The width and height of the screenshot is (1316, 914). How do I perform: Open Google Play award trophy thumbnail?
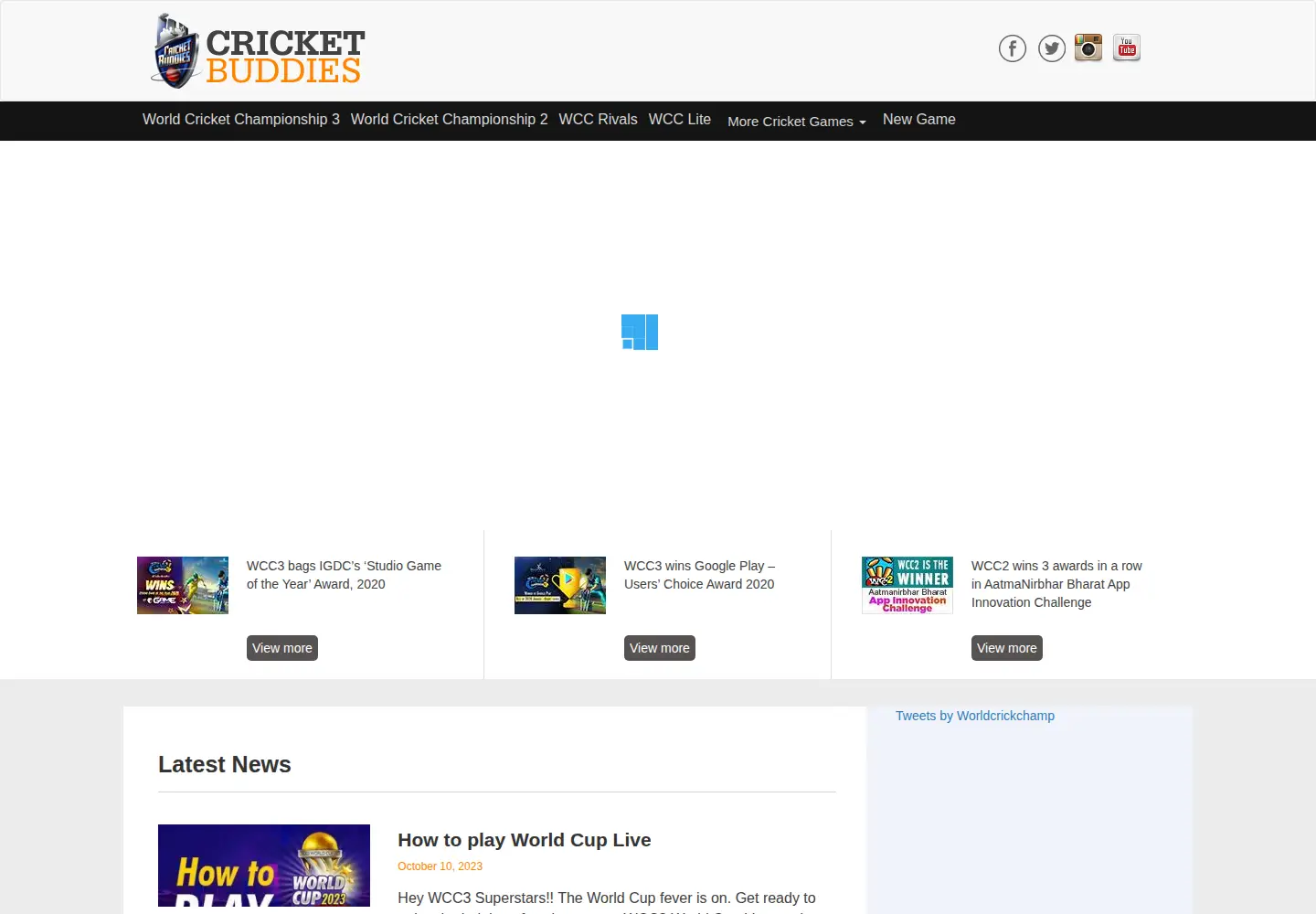tap(560, 585)
